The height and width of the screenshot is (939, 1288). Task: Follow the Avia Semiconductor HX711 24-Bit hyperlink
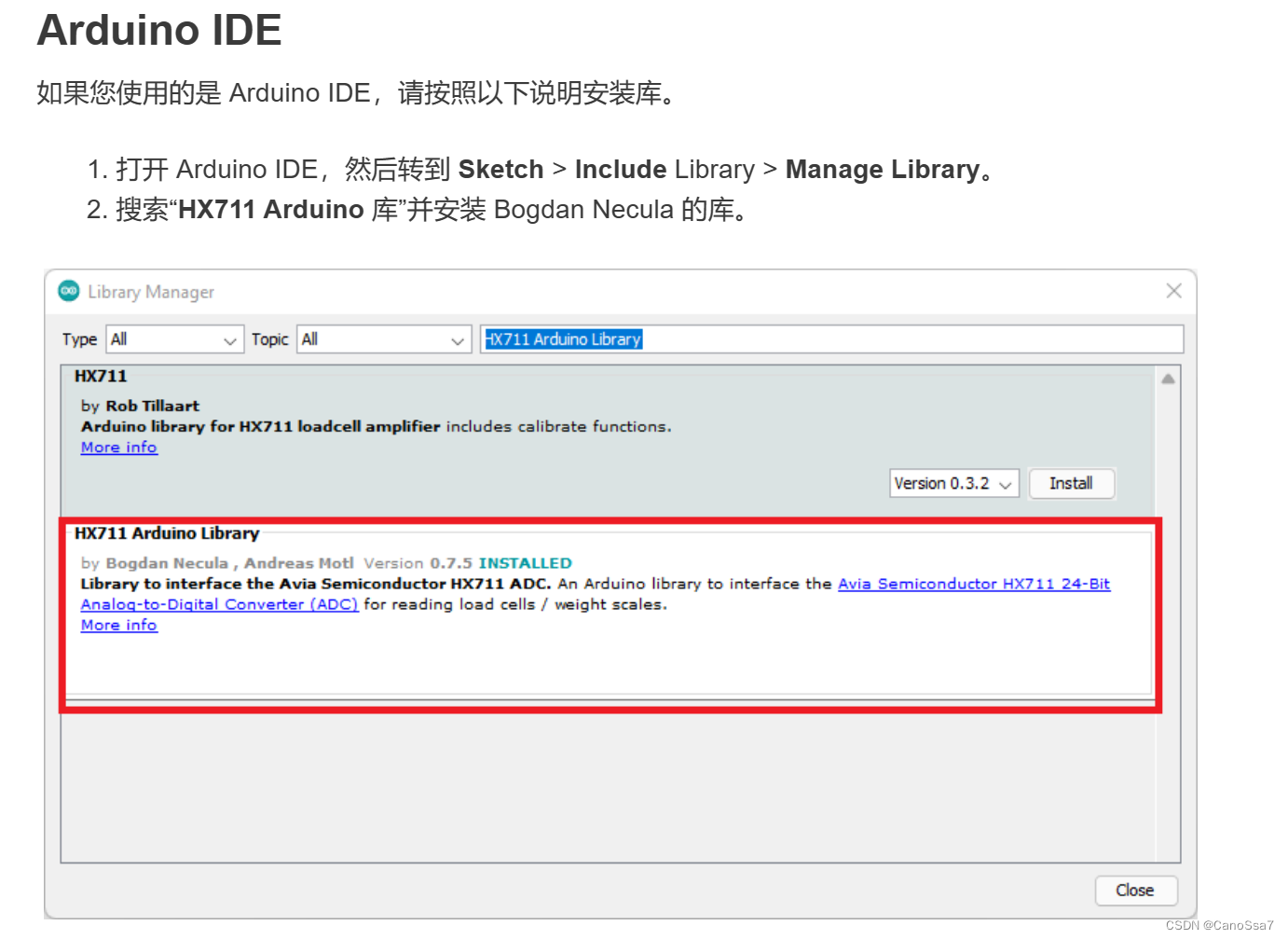click(973, 583)
